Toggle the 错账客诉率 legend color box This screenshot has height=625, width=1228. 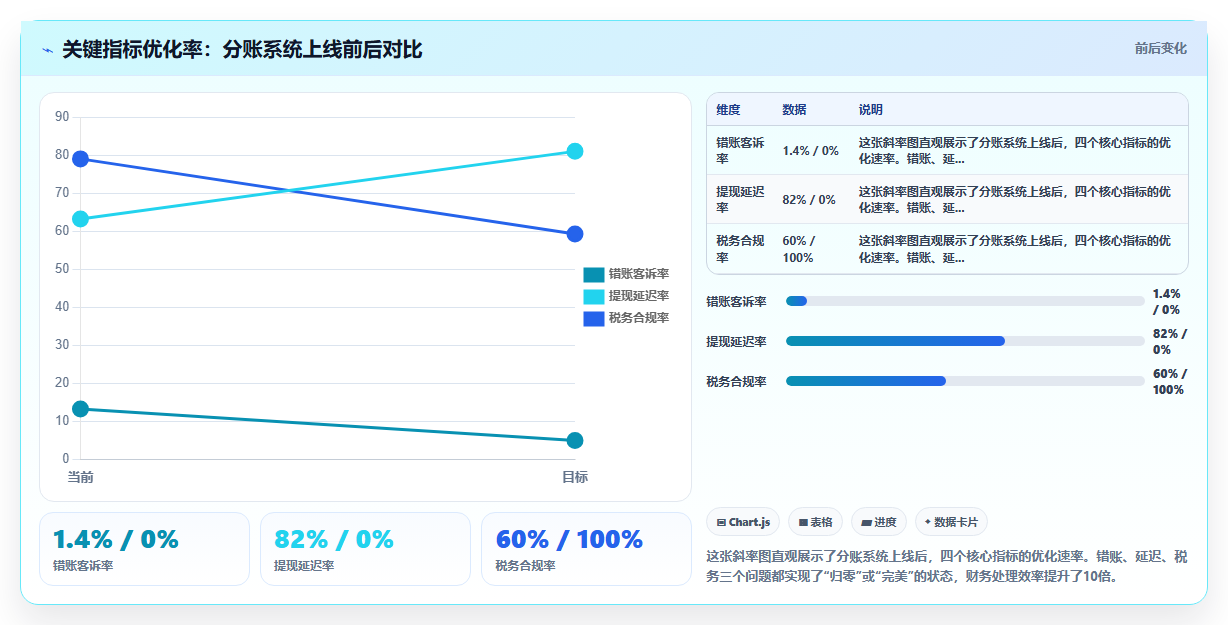(x=594, y=274)
